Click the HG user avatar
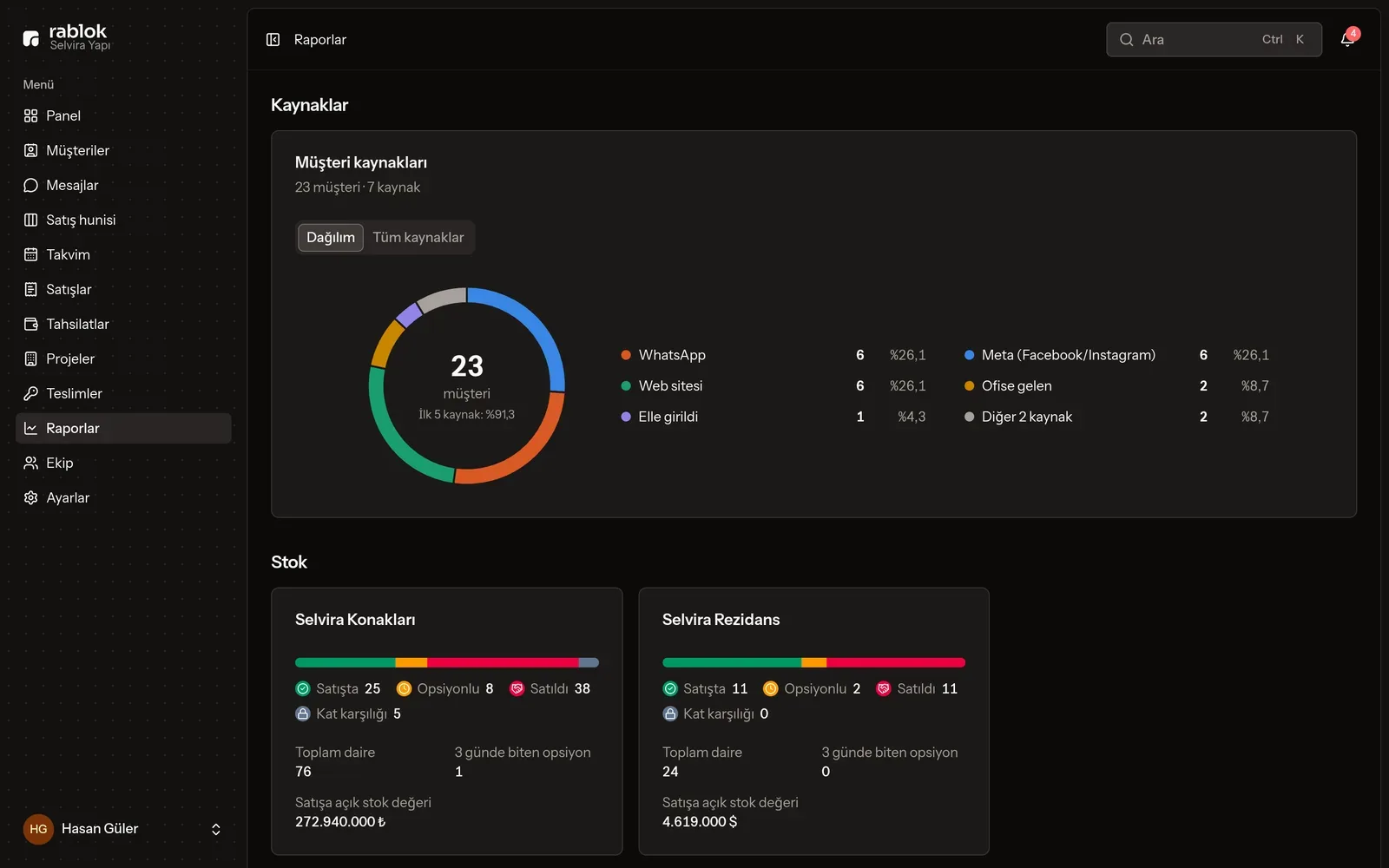 [38, 829]
